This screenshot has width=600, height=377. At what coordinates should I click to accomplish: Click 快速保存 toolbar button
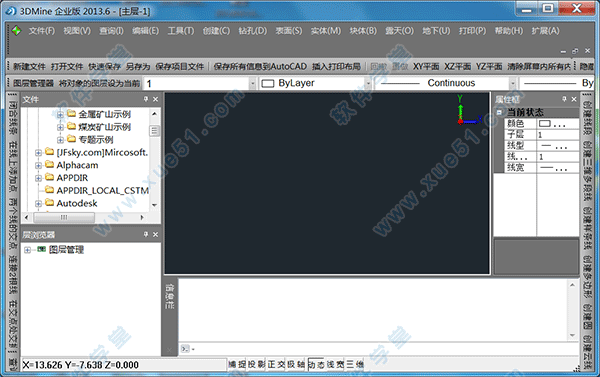(104, 67)
